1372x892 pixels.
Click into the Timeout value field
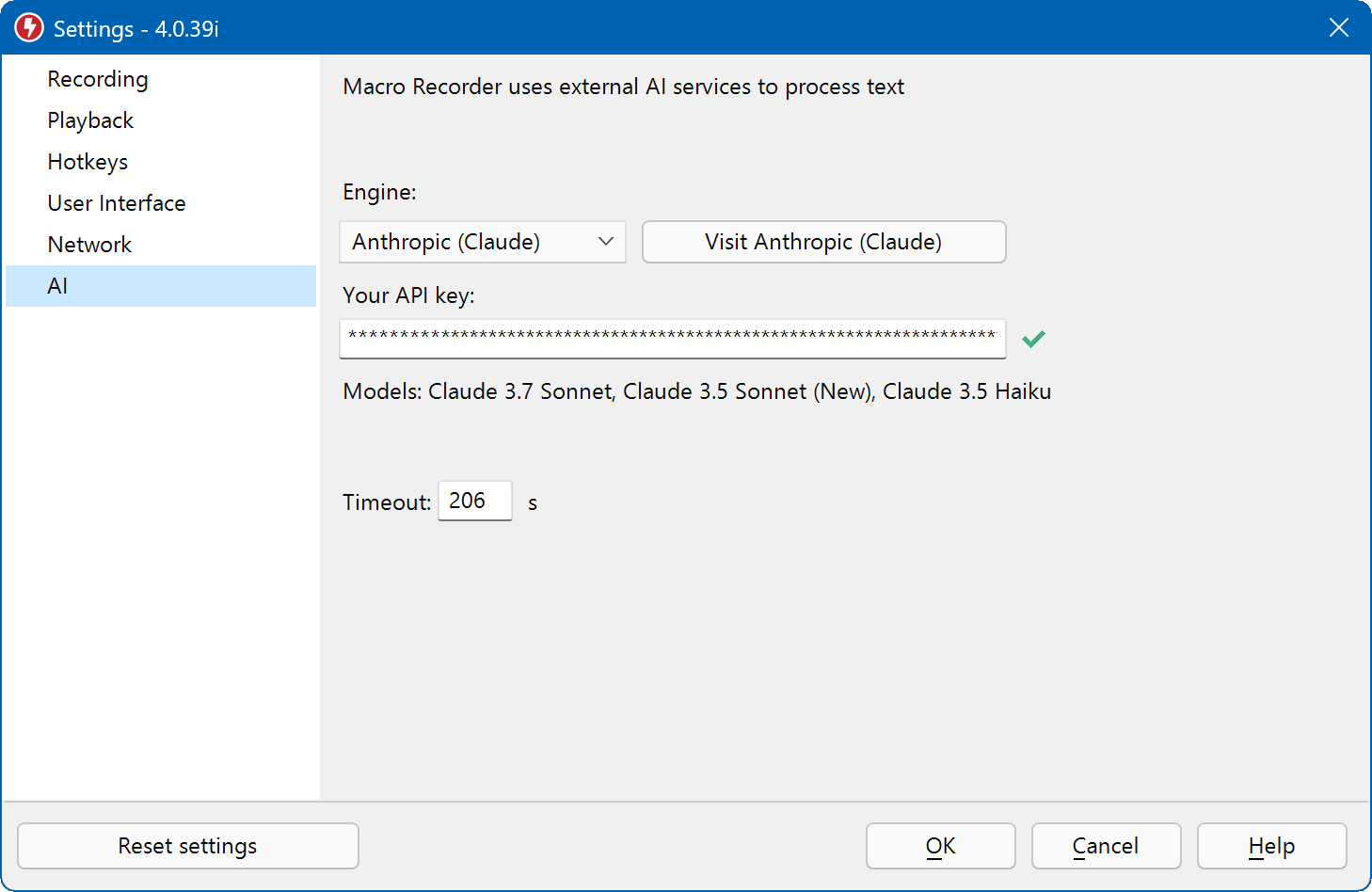click(x=474, y=501)
